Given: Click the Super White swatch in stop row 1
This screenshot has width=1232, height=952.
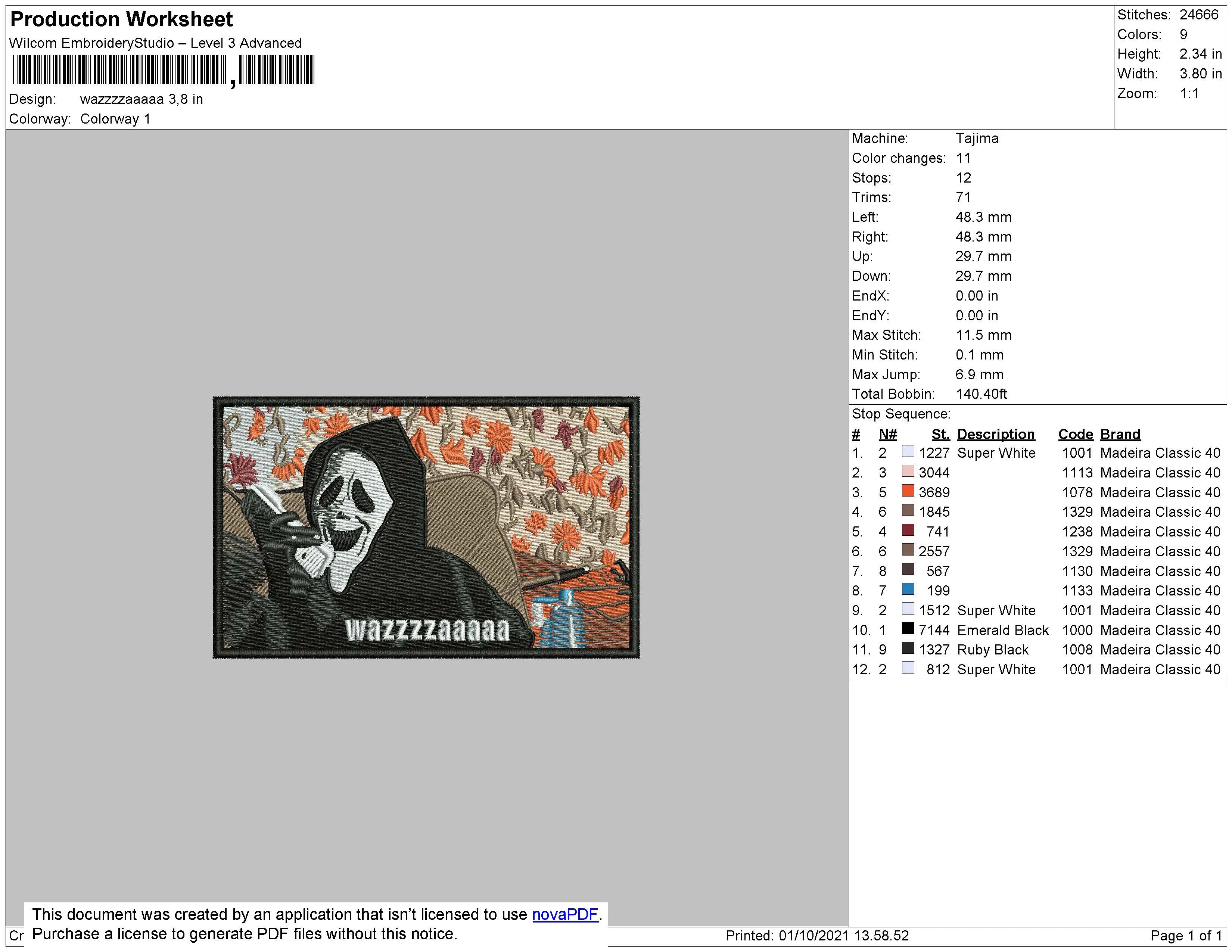Looking at the screenshot, I should 908,451.
